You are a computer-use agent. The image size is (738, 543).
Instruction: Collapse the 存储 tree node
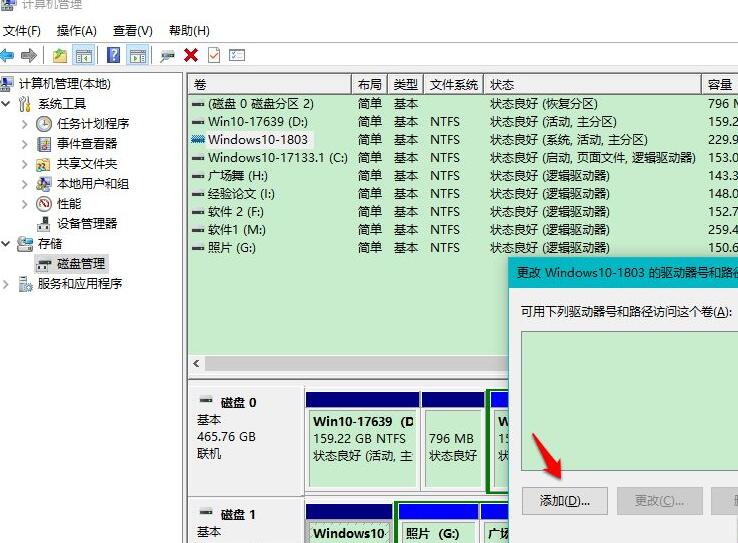point(8,243)
